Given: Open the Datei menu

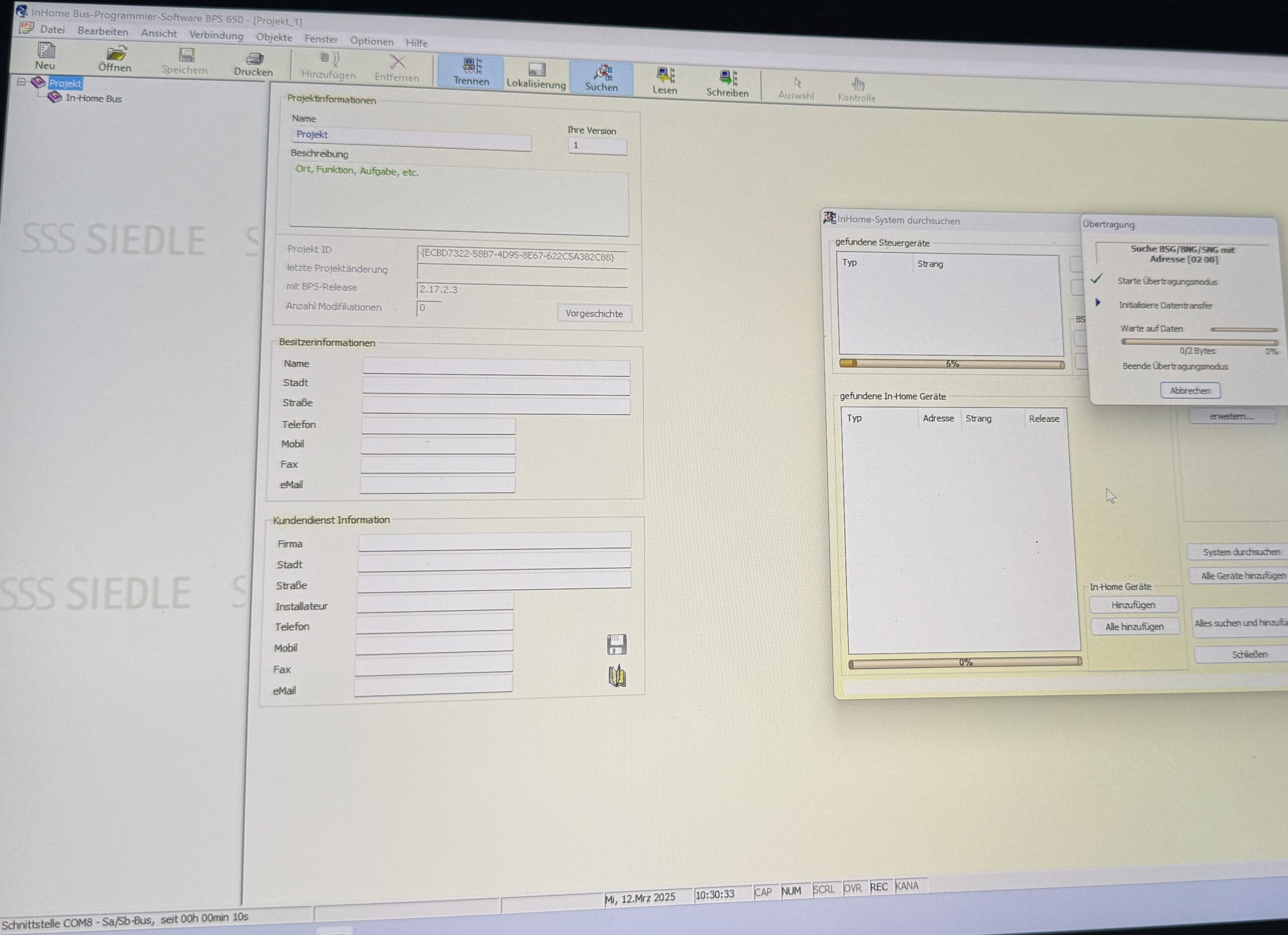Looking at the screenshot, I should click(52, 30).
